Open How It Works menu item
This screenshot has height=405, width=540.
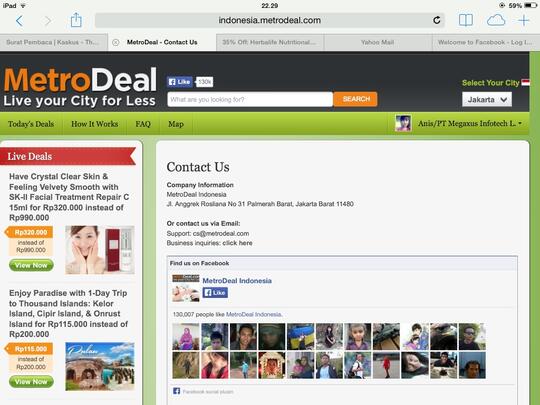95,124
